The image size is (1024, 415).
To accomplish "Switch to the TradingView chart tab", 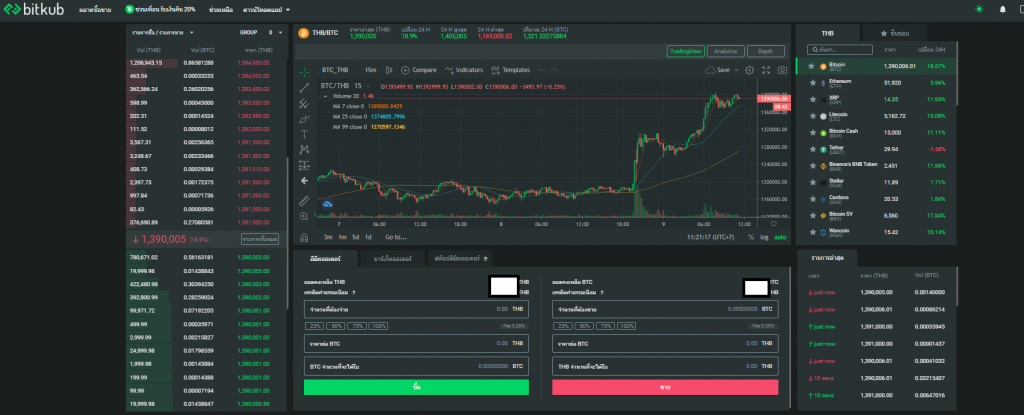I will [685, 51].
